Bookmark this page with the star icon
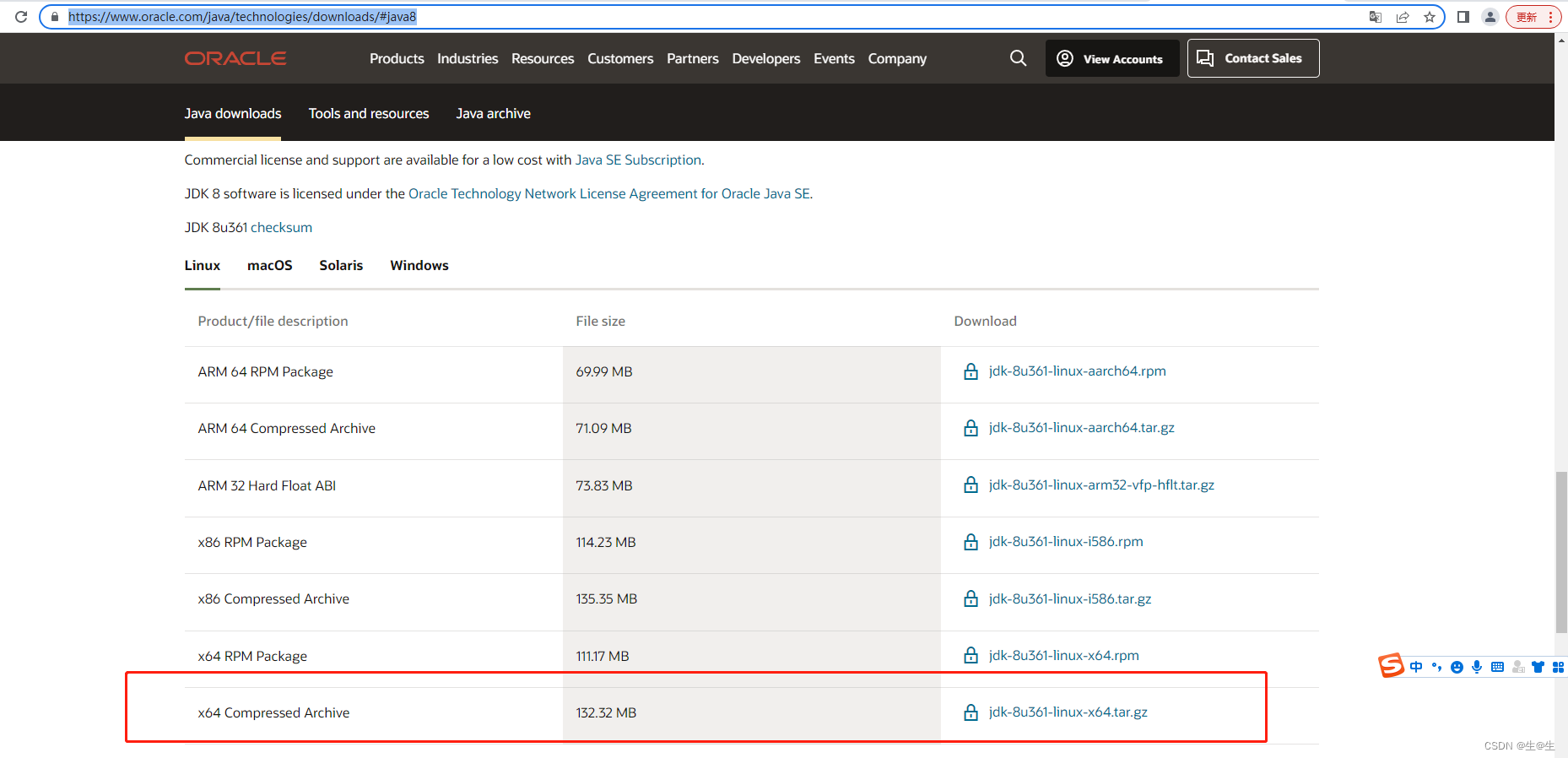The width and height of the screenshot is (1568, 758). pyautogui.click(x=1430, y=17)
